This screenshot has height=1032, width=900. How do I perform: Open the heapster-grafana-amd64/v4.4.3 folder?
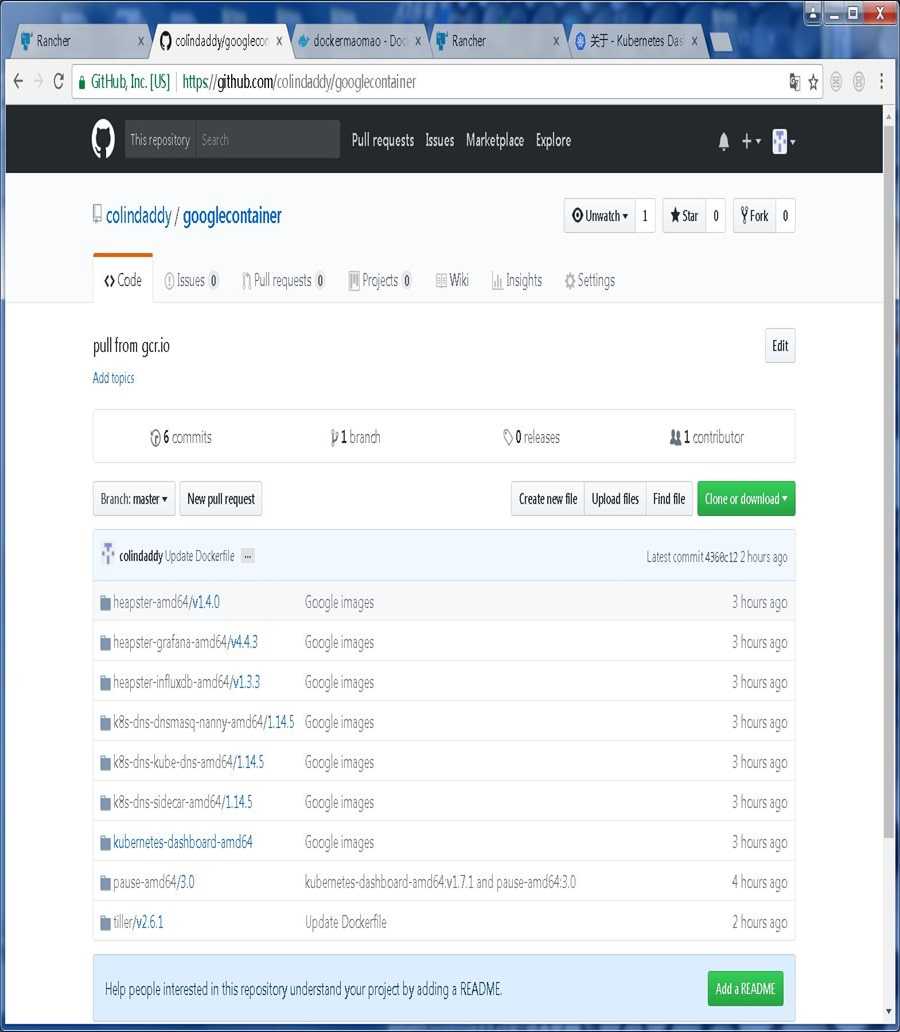(185, 642)
